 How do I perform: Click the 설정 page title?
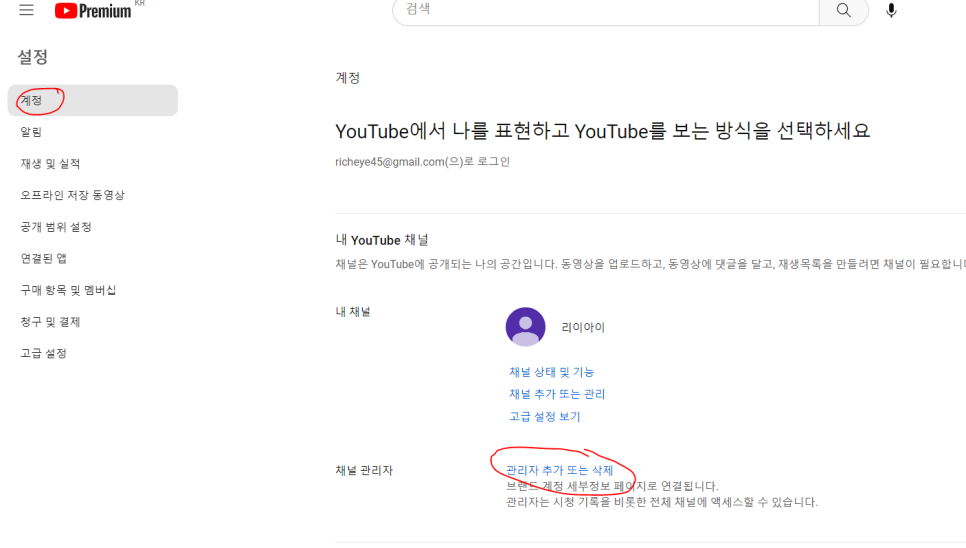point(33,57)
